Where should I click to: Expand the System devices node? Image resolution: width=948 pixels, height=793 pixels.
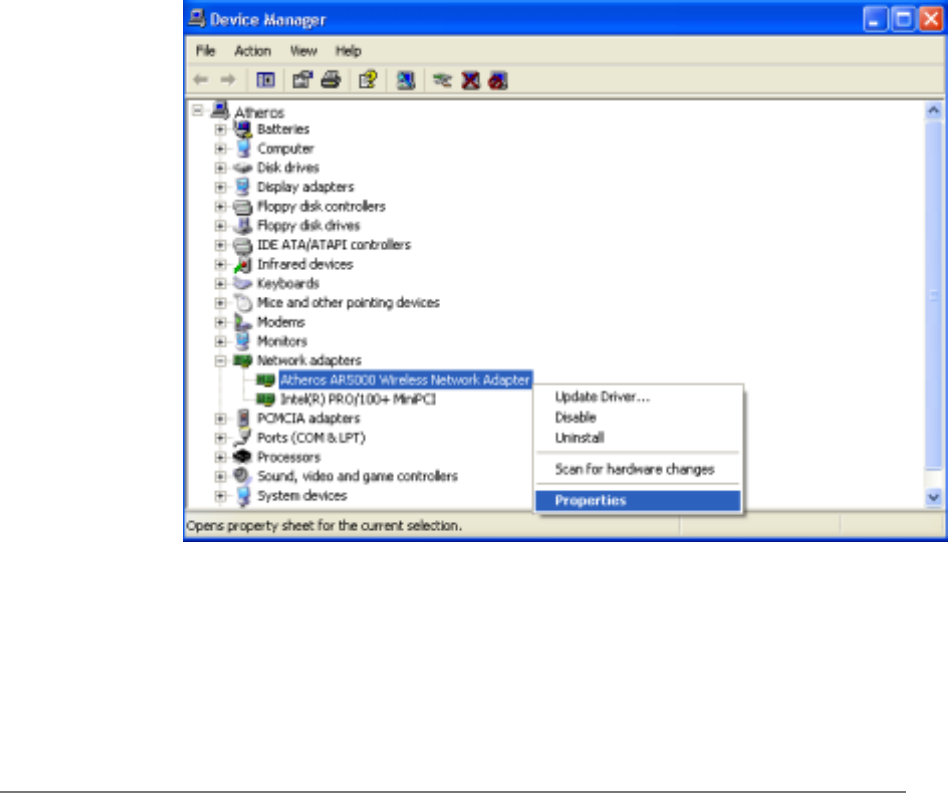[220, 496]
